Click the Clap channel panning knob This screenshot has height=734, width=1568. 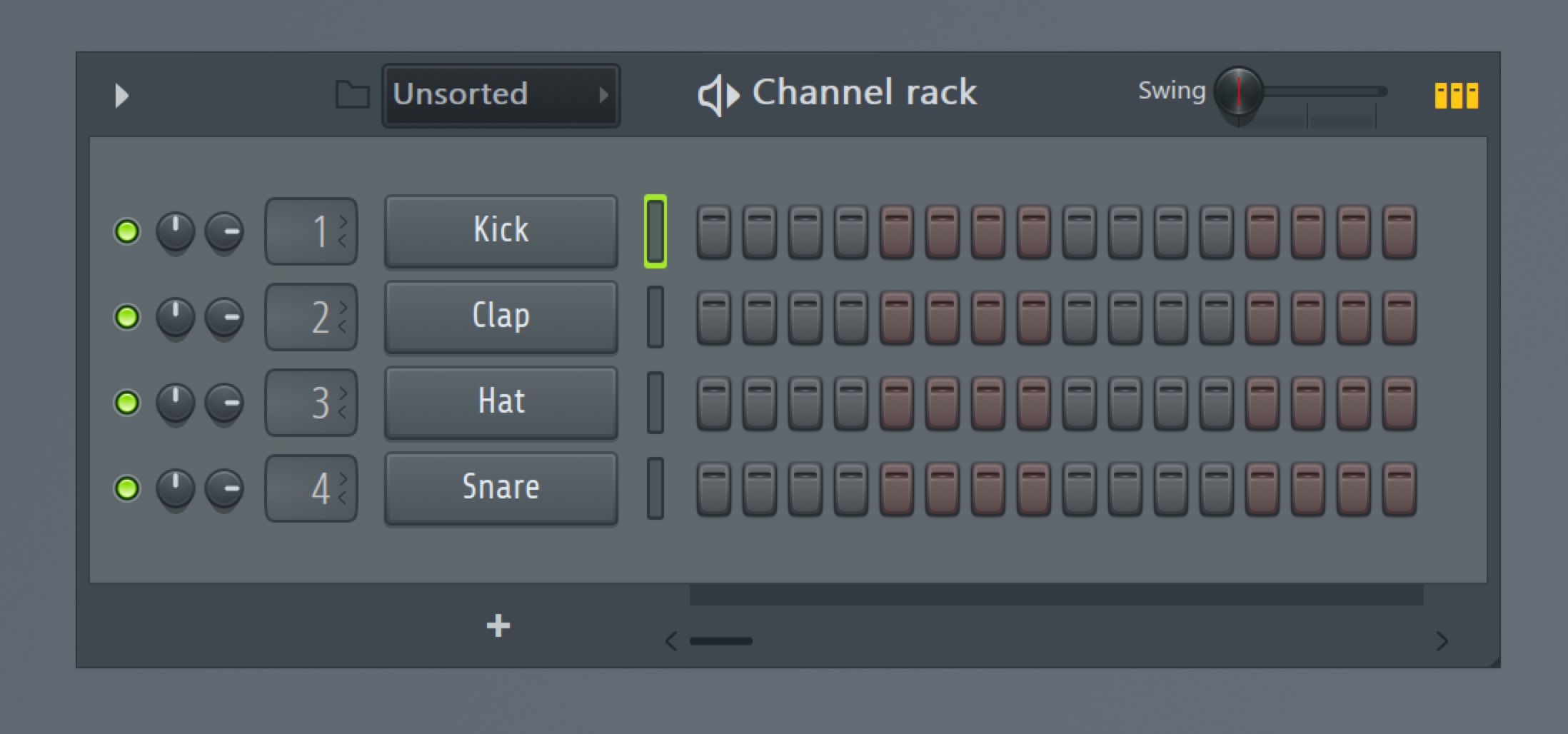click(x=176, y=317)
